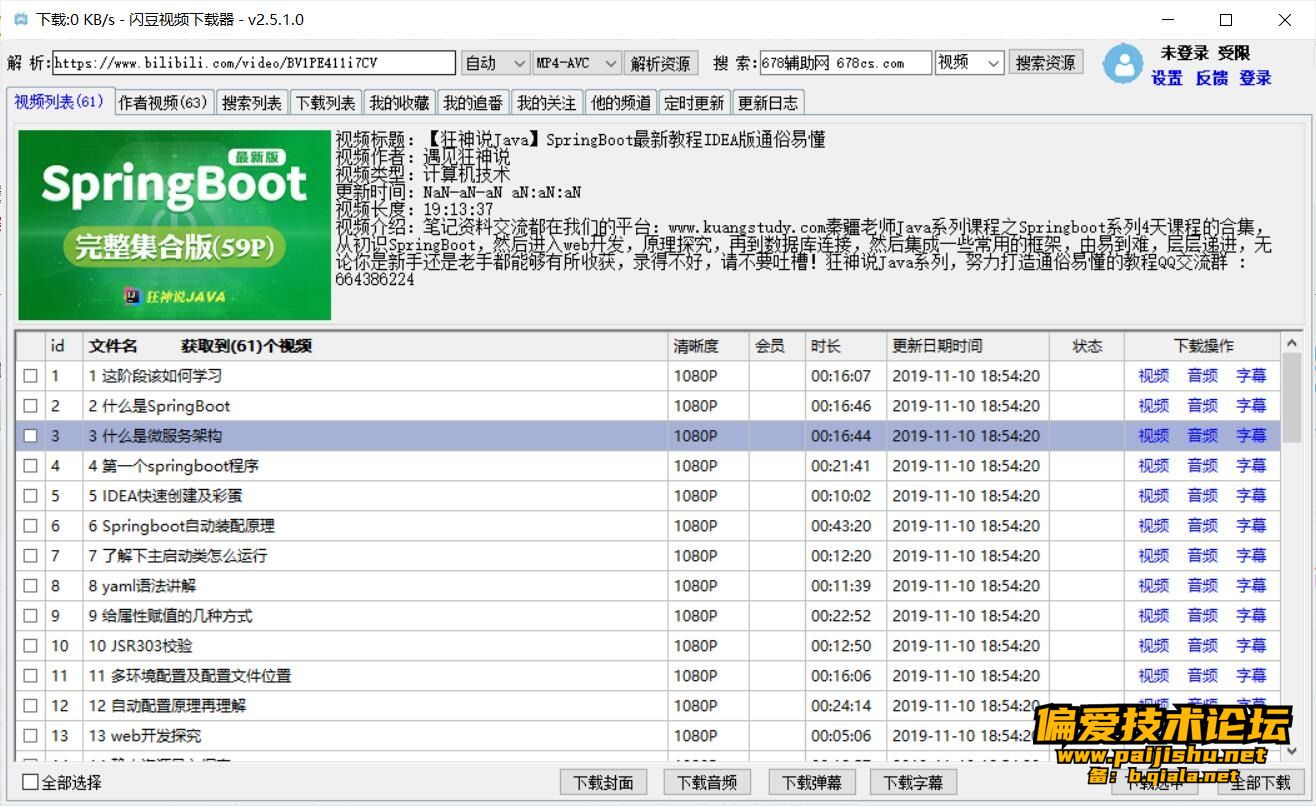
Task: Open the 视频 search type dropdown
Action: [x=969, y=63]
